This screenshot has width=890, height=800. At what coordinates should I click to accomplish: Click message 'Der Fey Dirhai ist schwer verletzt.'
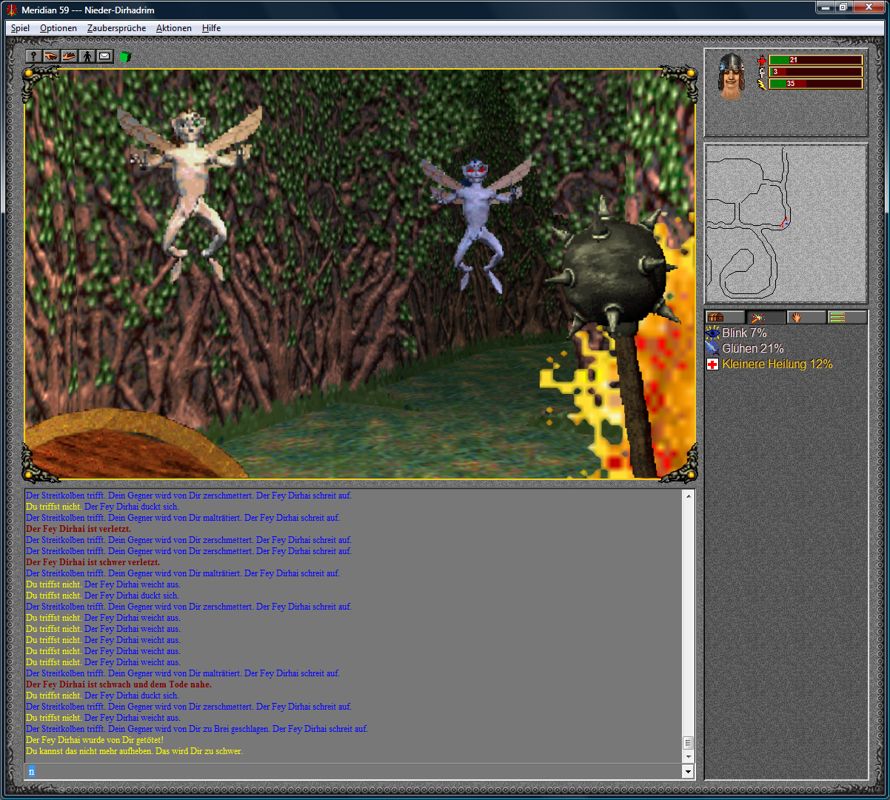click(x=93, y=562)
